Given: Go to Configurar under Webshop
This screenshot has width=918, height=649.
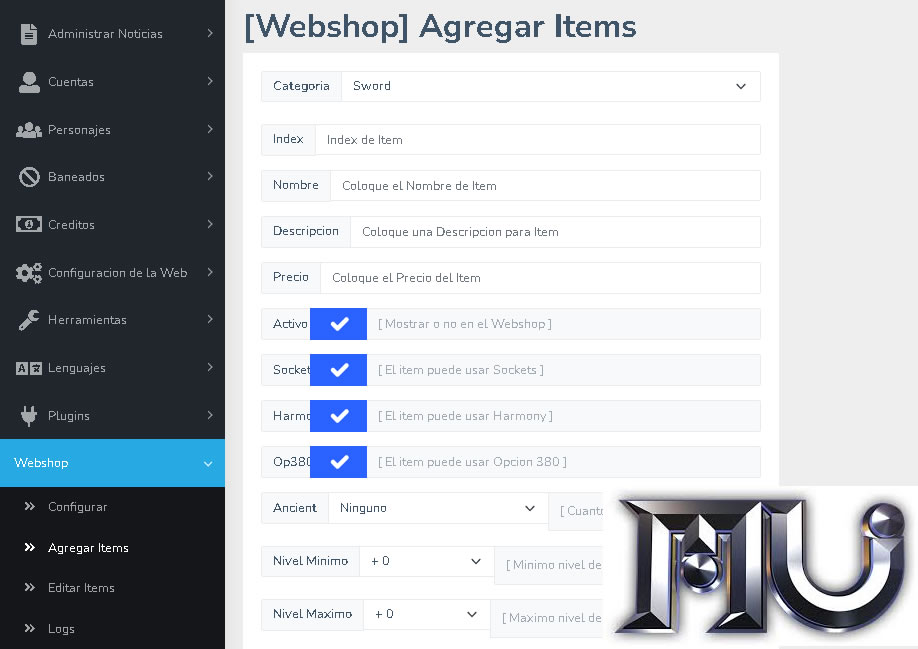Looking at the screenshot, I should [x=77, y=507].
